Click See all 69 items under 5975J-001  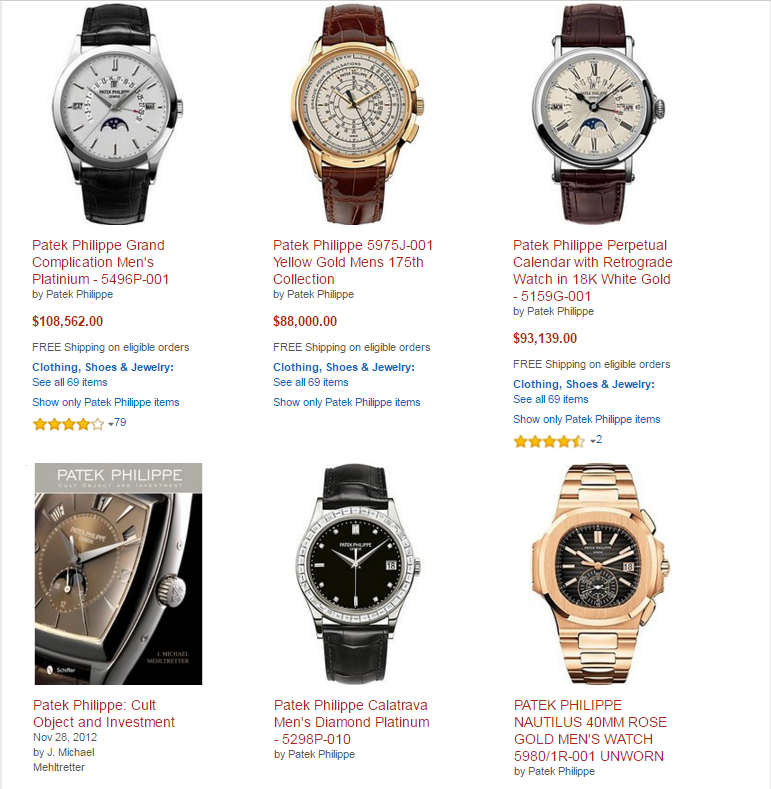pyautogui.click(x=311, y=382)
